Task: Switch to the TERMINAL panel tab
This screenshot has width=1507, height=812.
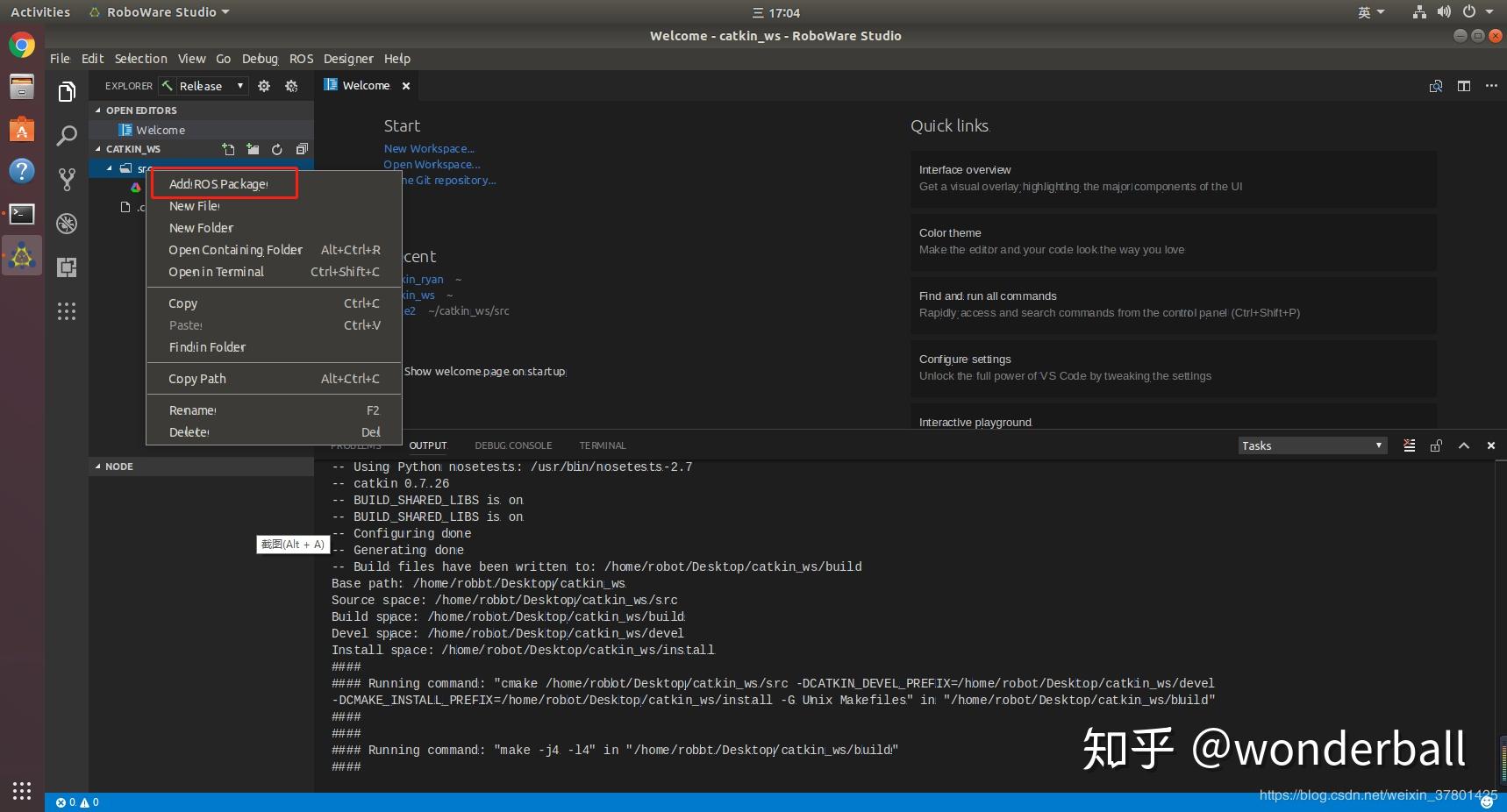Action: coord(602,445)
